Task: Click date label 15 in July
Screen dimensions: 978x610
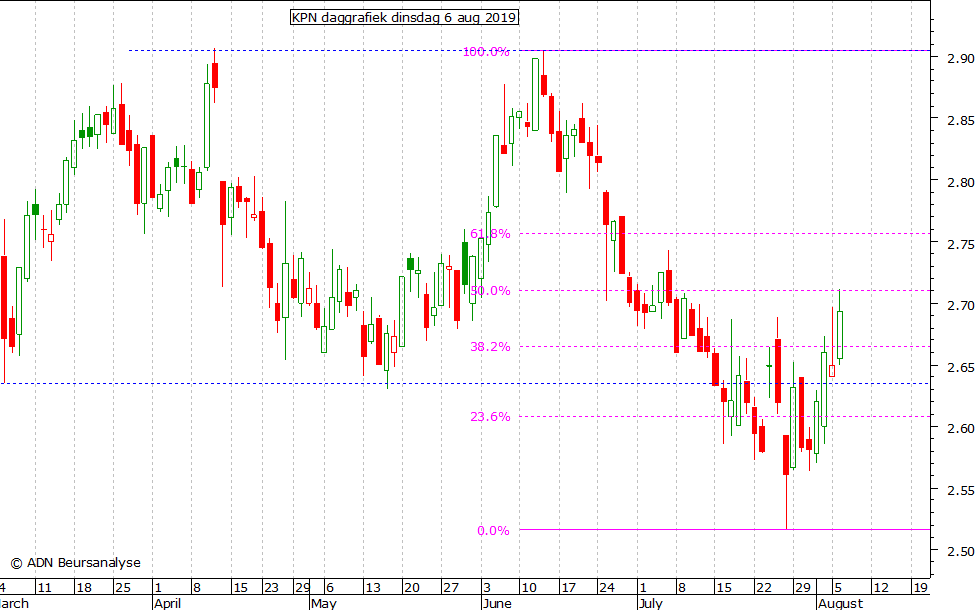Action: pyautogui.click(x=724, y=588)
